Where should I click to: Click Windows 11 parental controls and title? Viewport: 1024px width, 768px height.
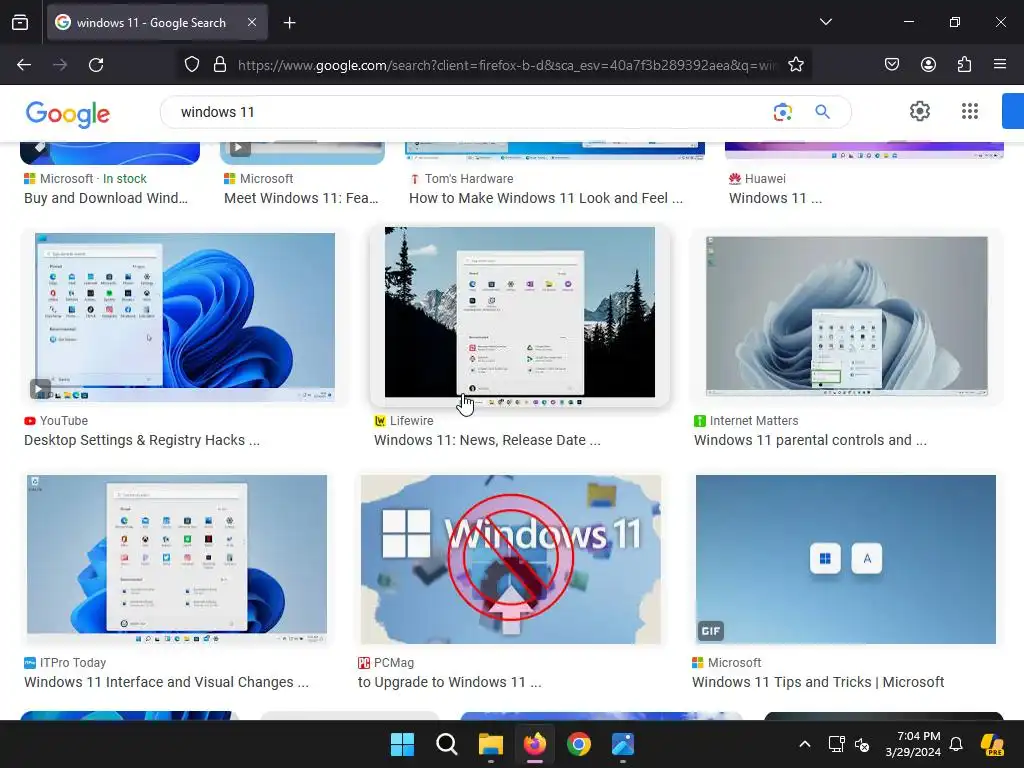(810, 440)
